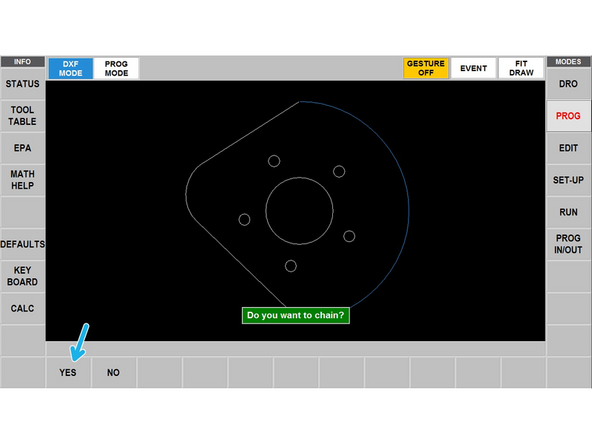
Task: Click the MODES column header
Action: 568,62
